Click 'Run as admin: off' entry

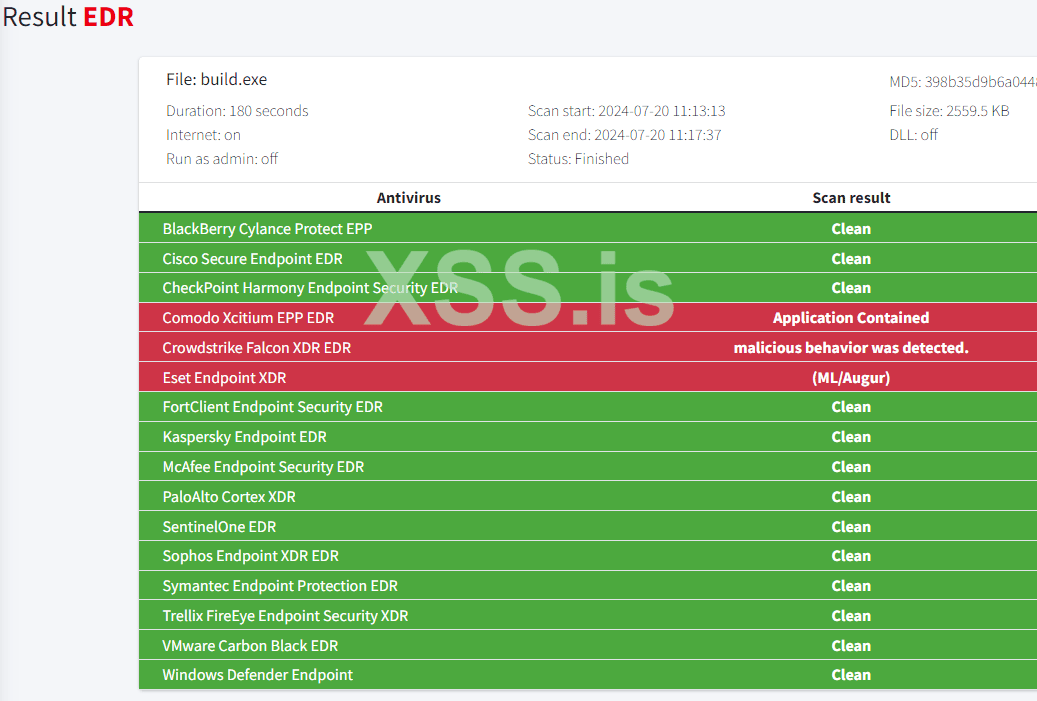[x=222, y=159]
